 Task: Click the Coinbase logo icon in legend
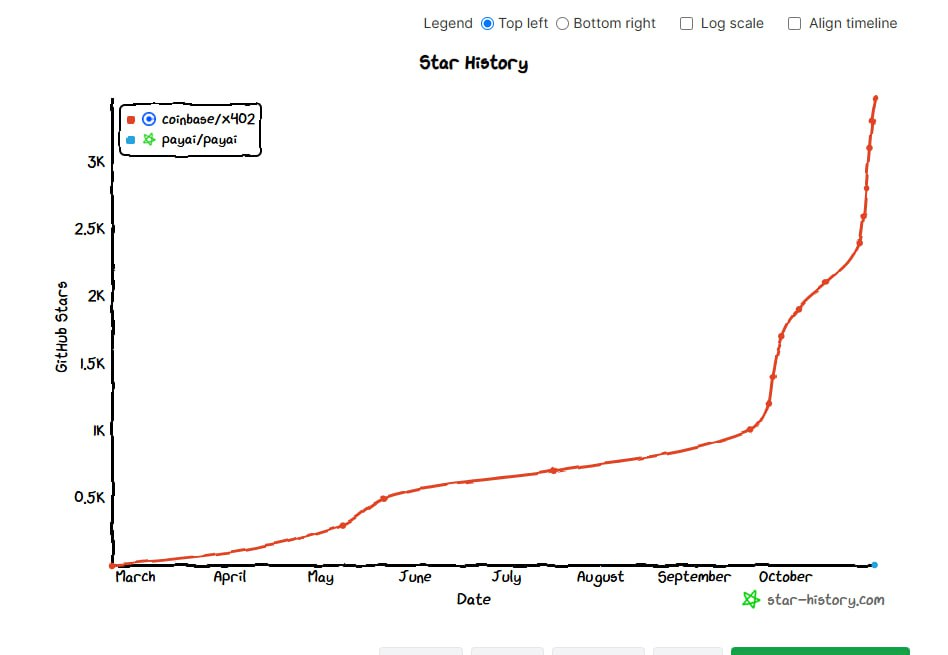pyautogui.click(x=149, y=119)
